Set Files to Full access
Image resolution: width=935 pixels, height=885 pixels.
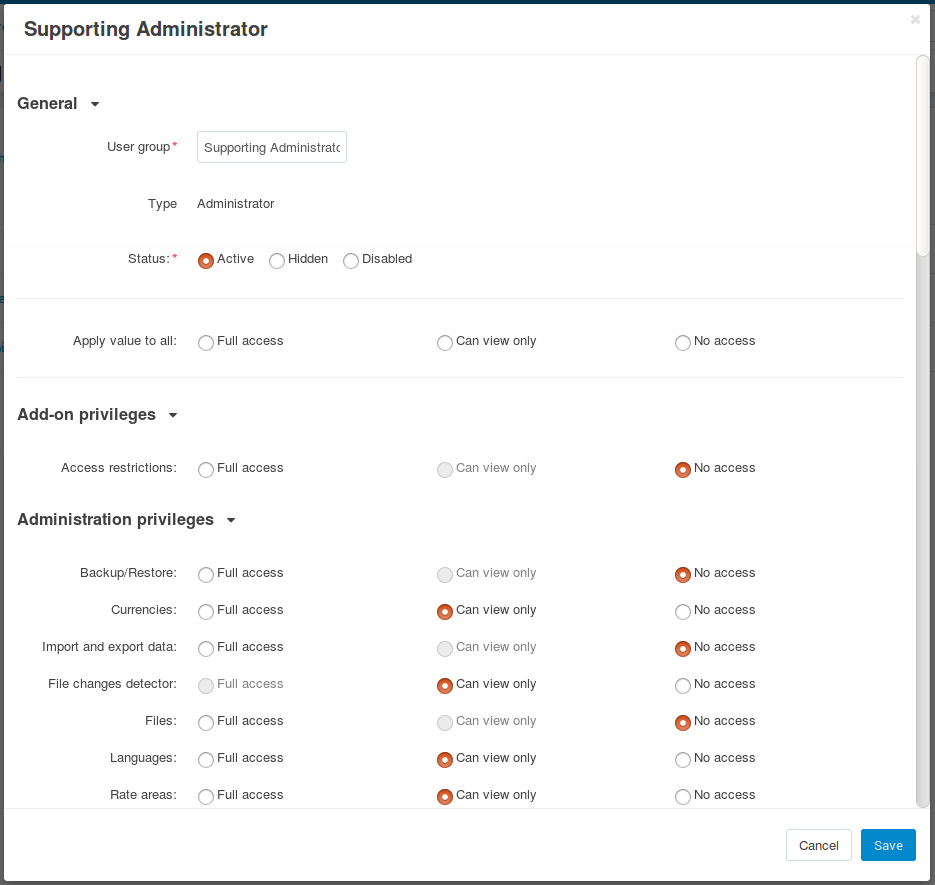206,723
